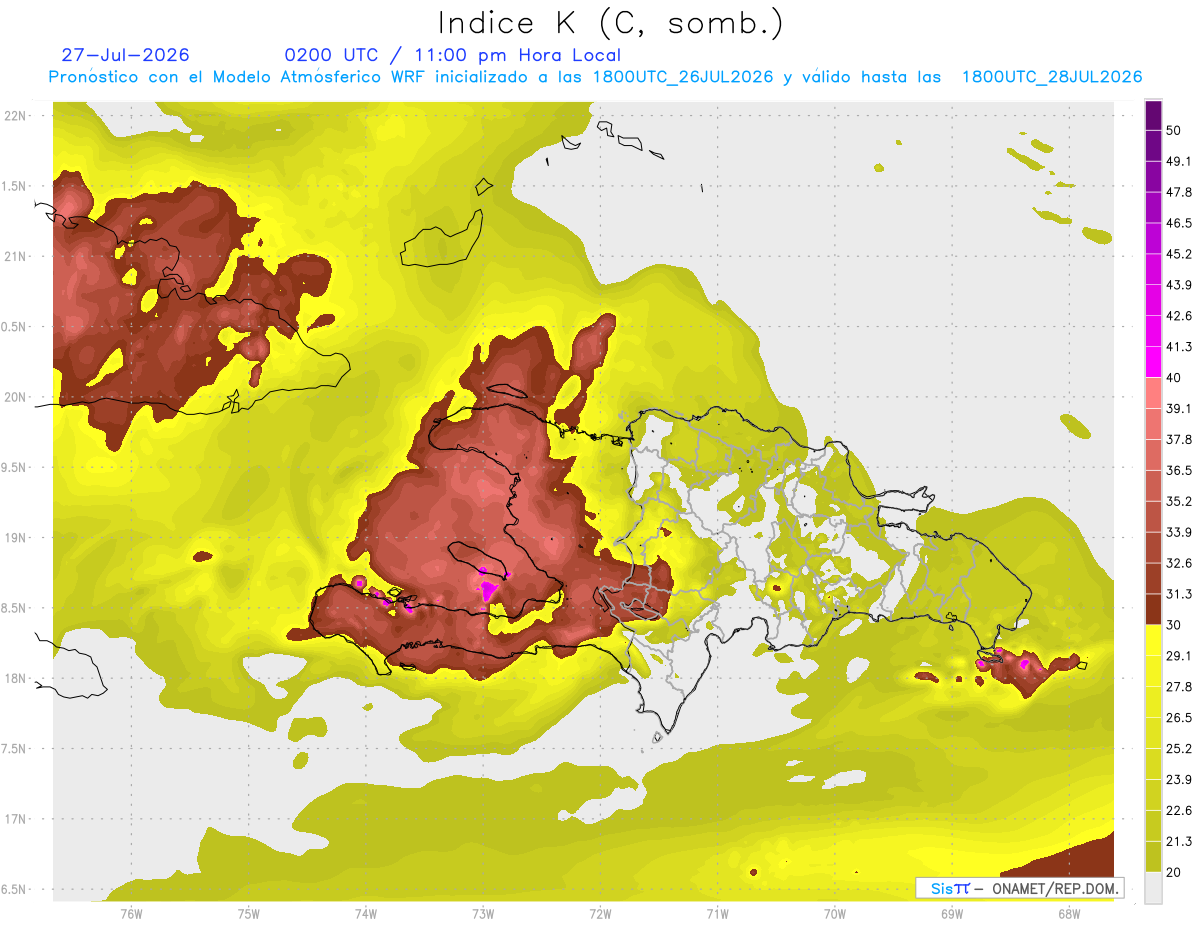Click the "SisTT – ONAMET/REP.DOM." credit box
Screen dimensions: 1200x927
[1020, 888]
